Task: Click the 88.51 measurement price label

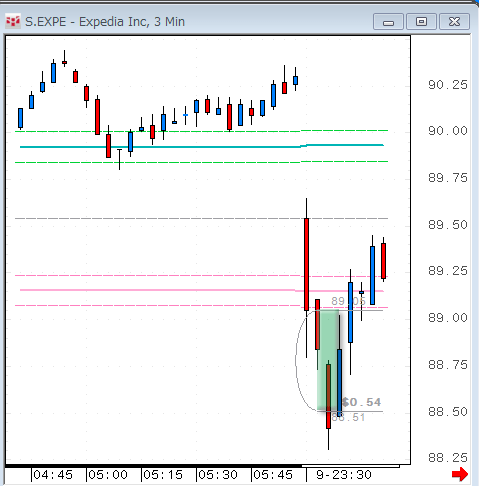Action: [348, 417]
